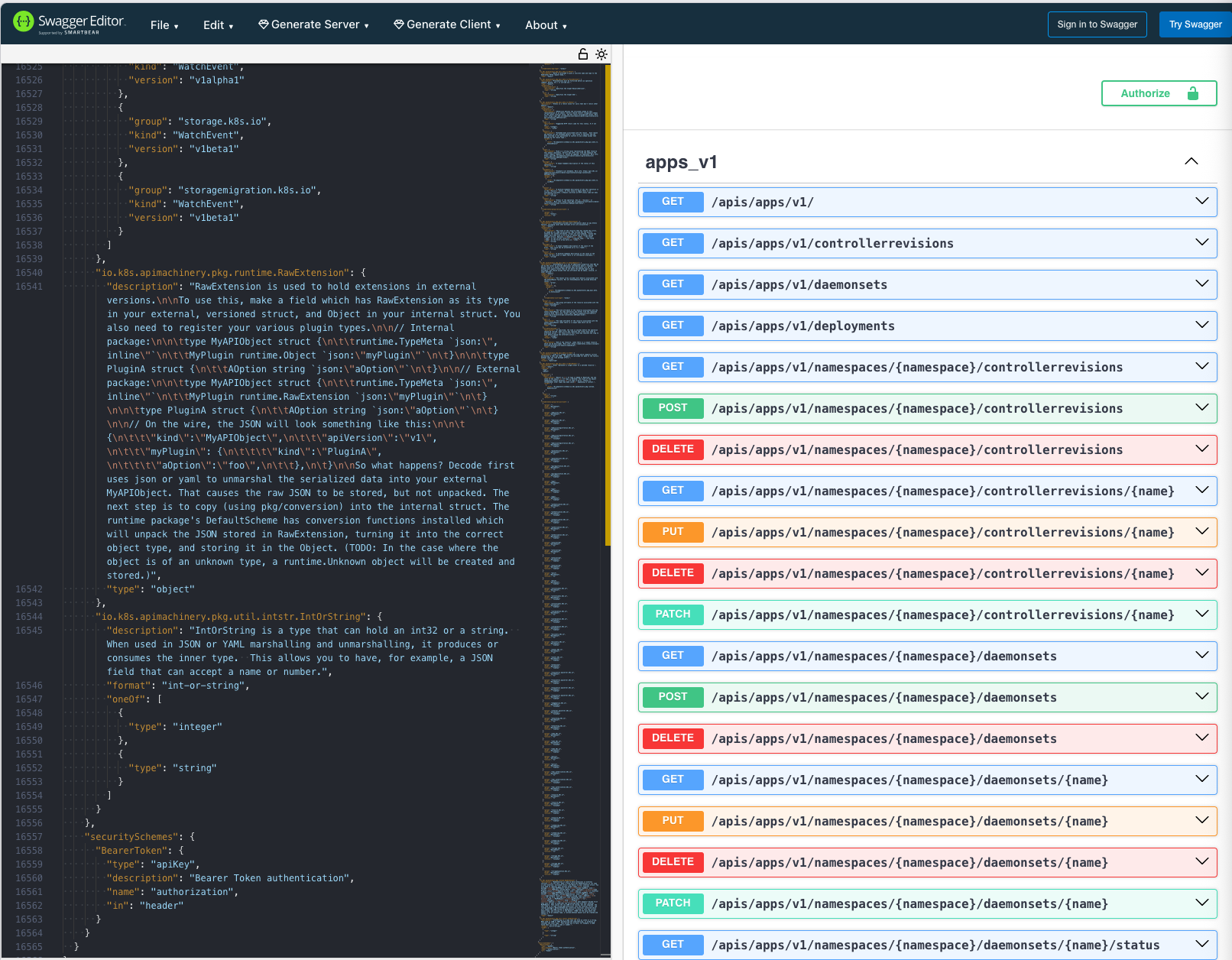1232x960 pixels.
Task: Click the PATCH badge on controllerrevisions/{name}
Action: click(x=672, y=614)
